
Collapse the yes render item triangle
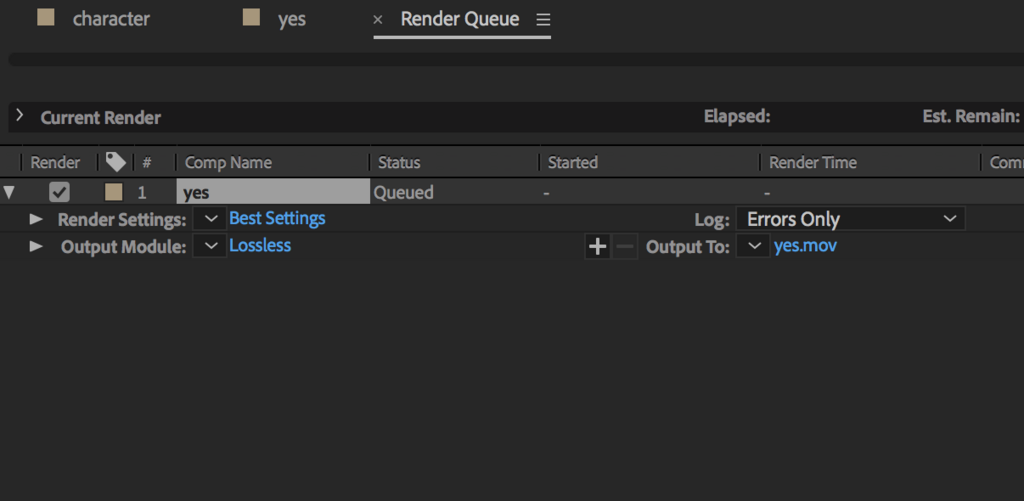[8, 193]
